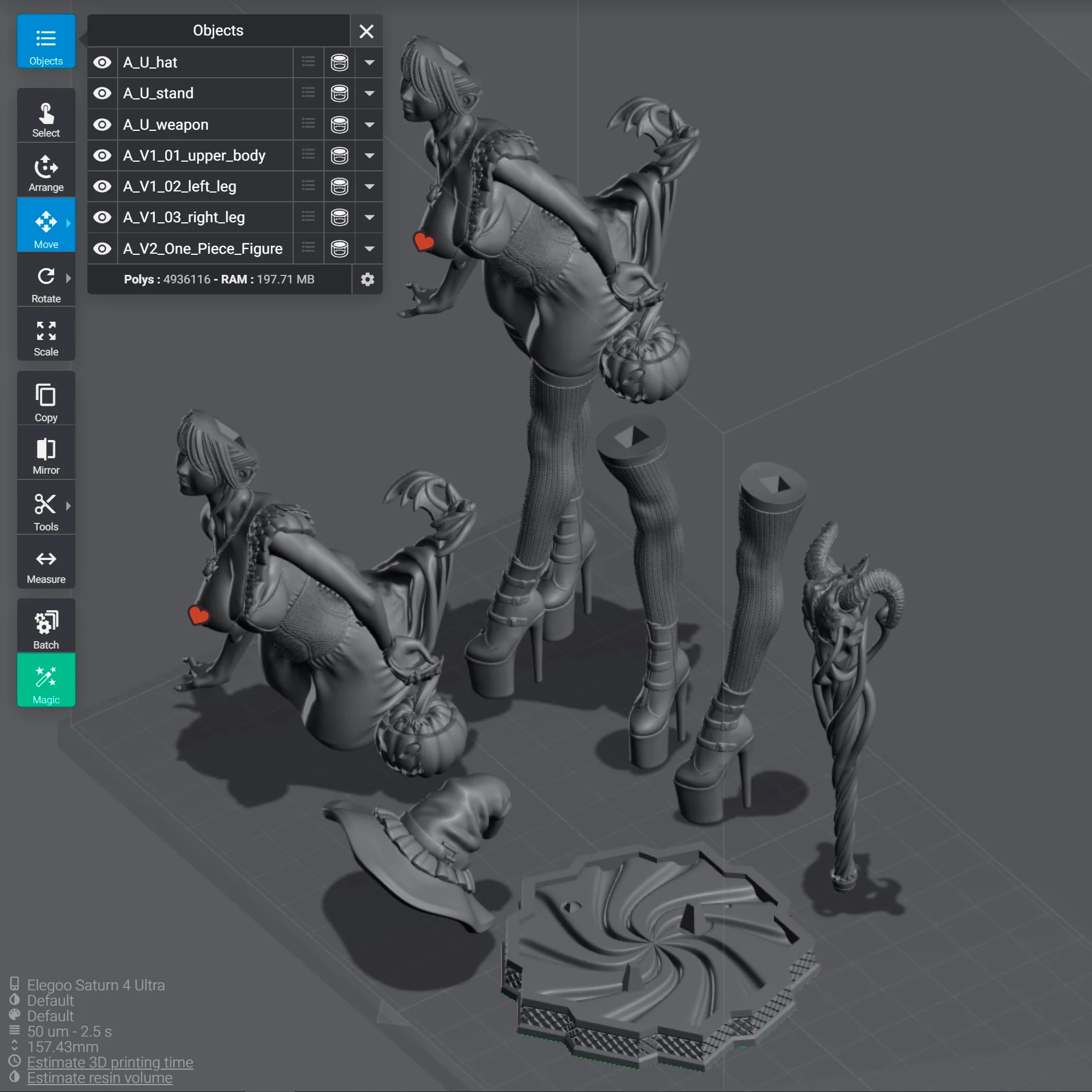The image size is (1092, 1092).
Task: Toggle the Objects panel tab
Action: (46, 42)
